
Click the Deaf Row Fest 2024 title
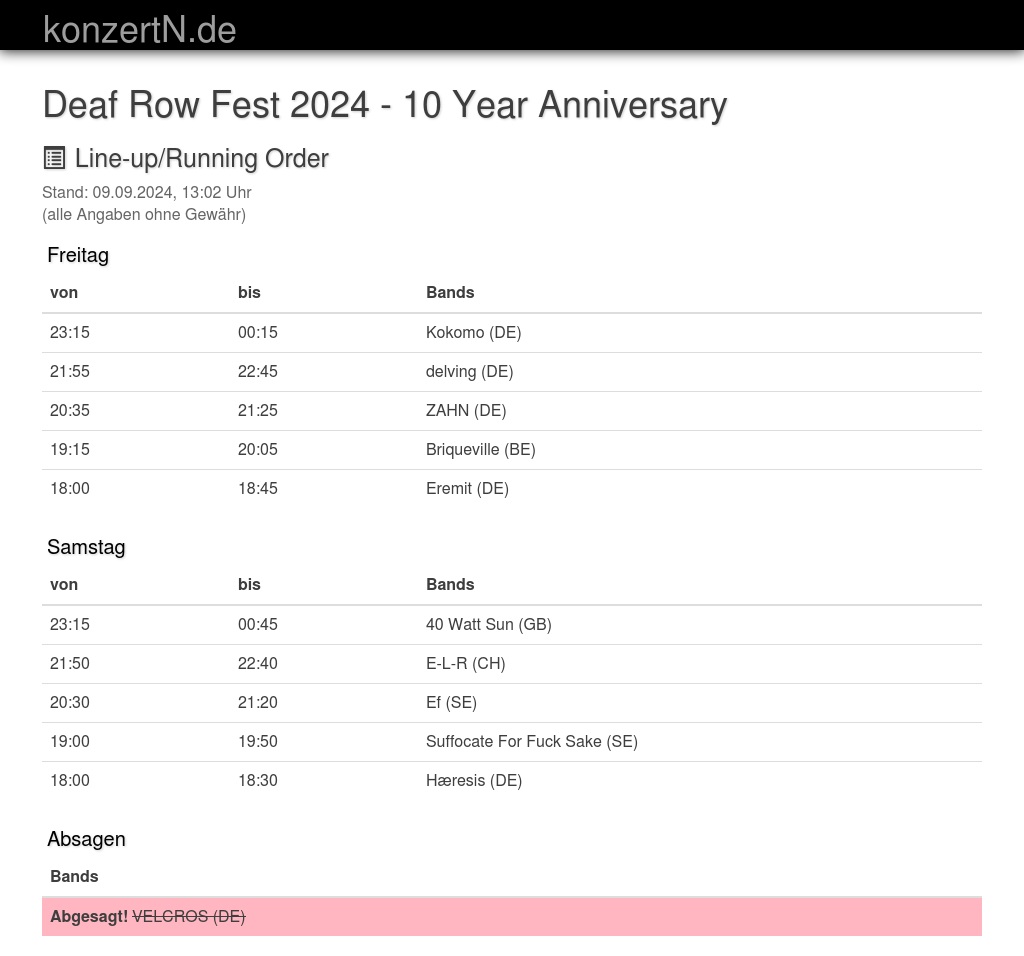[x=385, y=104]
